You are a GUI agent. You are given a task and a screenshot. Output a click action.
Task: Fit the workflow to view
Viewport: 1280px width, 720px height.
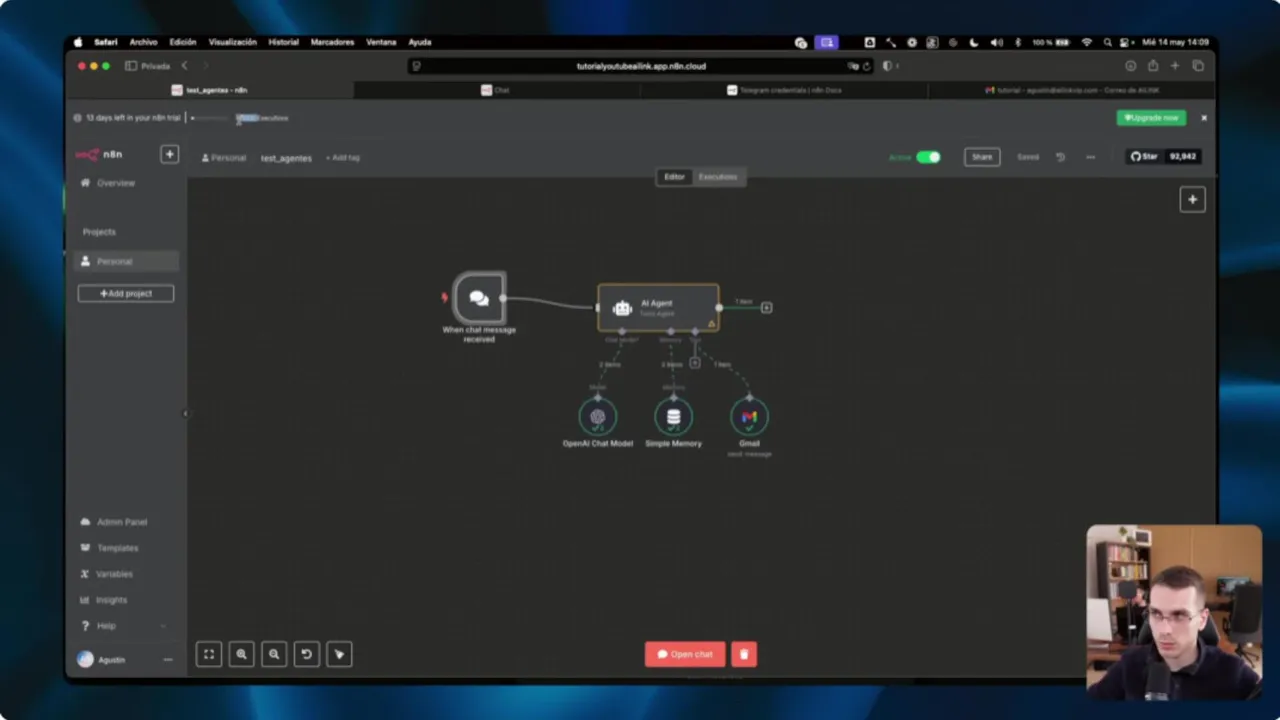[x=209, y=654]
